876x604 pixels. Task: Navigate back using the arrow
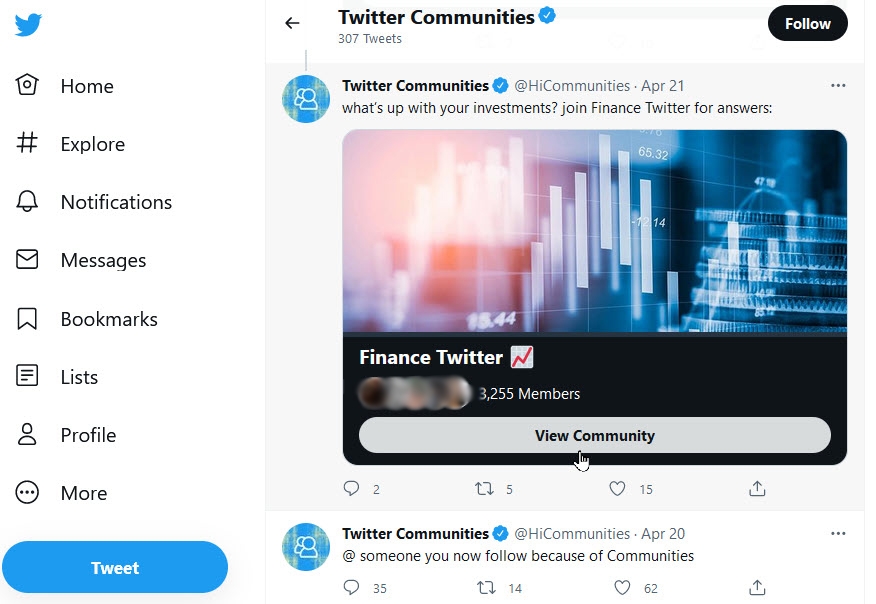291,22
